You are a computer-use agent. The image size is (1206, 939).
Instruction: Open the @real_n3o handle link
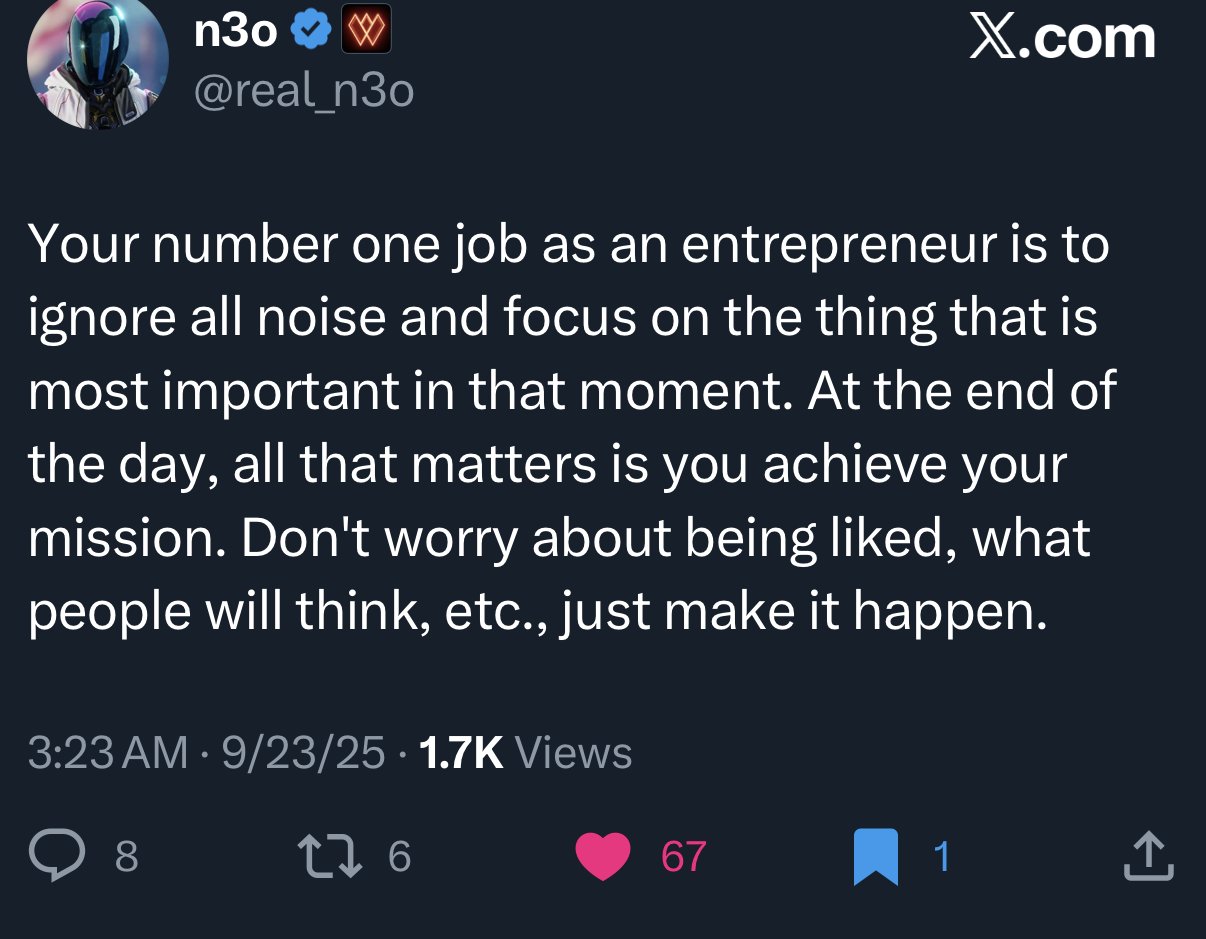coord(303,91)
